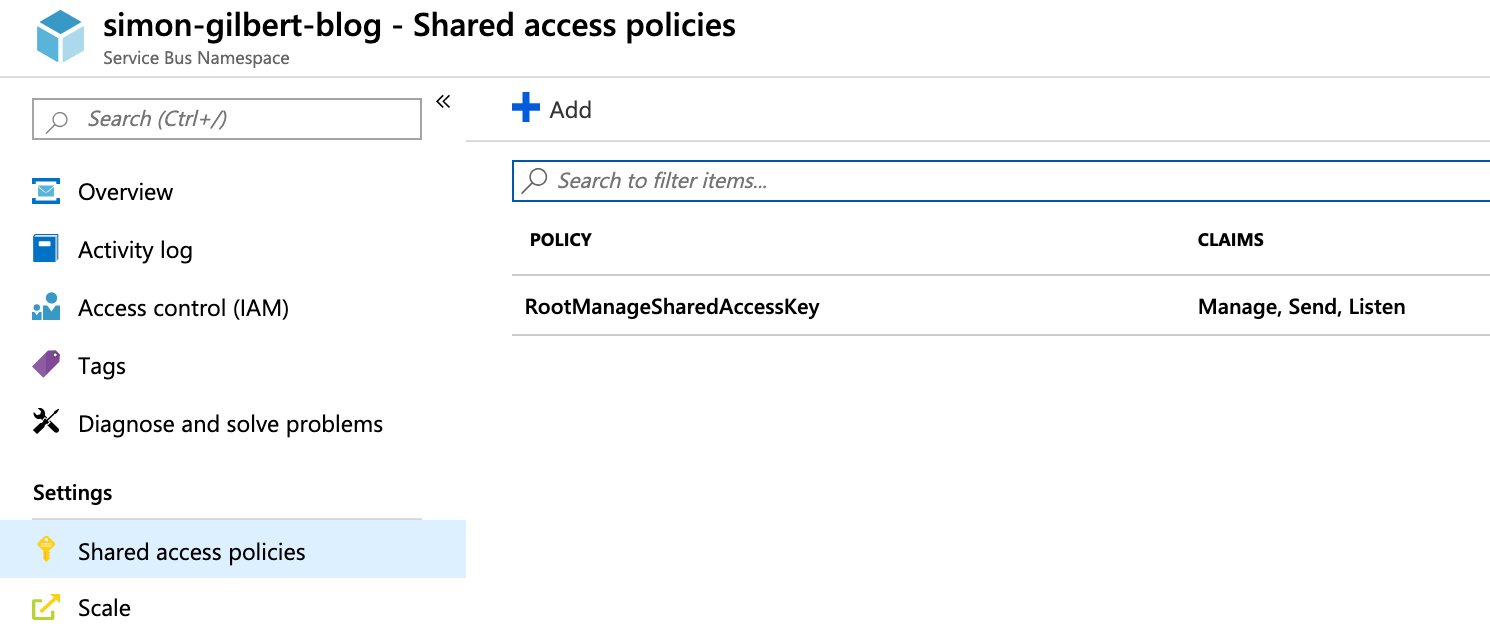This screenshot has height=638, width=1490.
Task: Open the Tags section
Action: (x=102, y=366)
